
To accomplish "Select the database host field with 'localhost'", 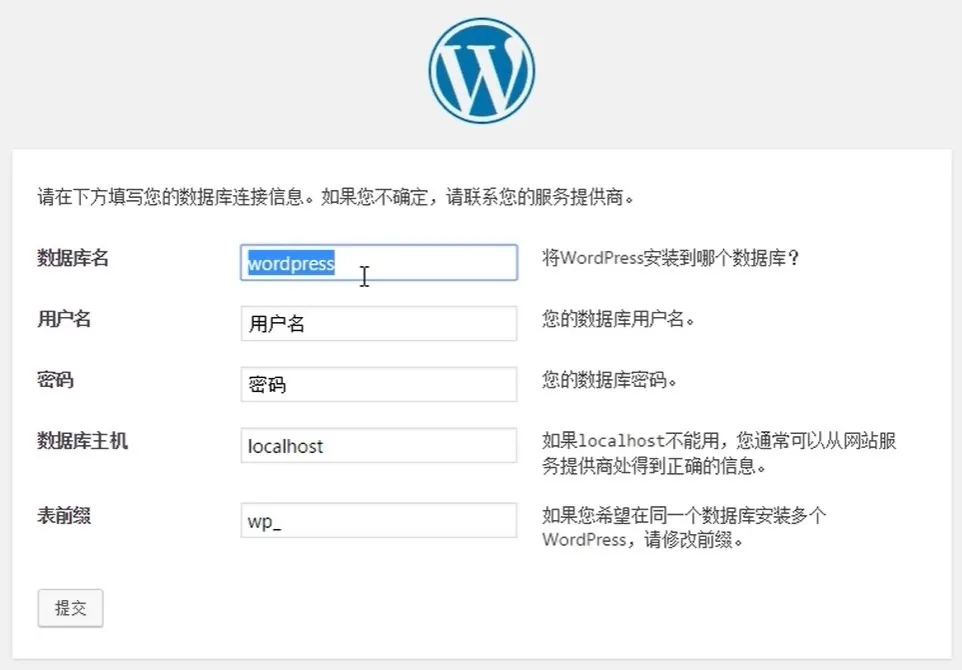I will tap(378, 446).
